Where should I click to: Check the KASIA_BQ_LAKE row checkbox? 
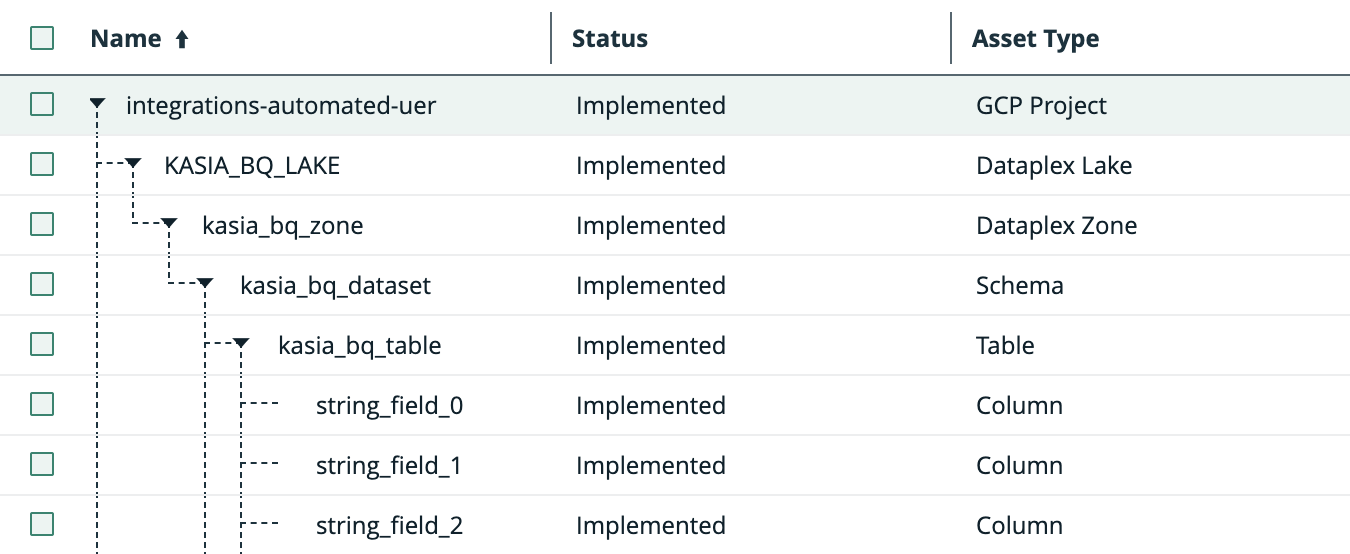(x=42, y=164)
